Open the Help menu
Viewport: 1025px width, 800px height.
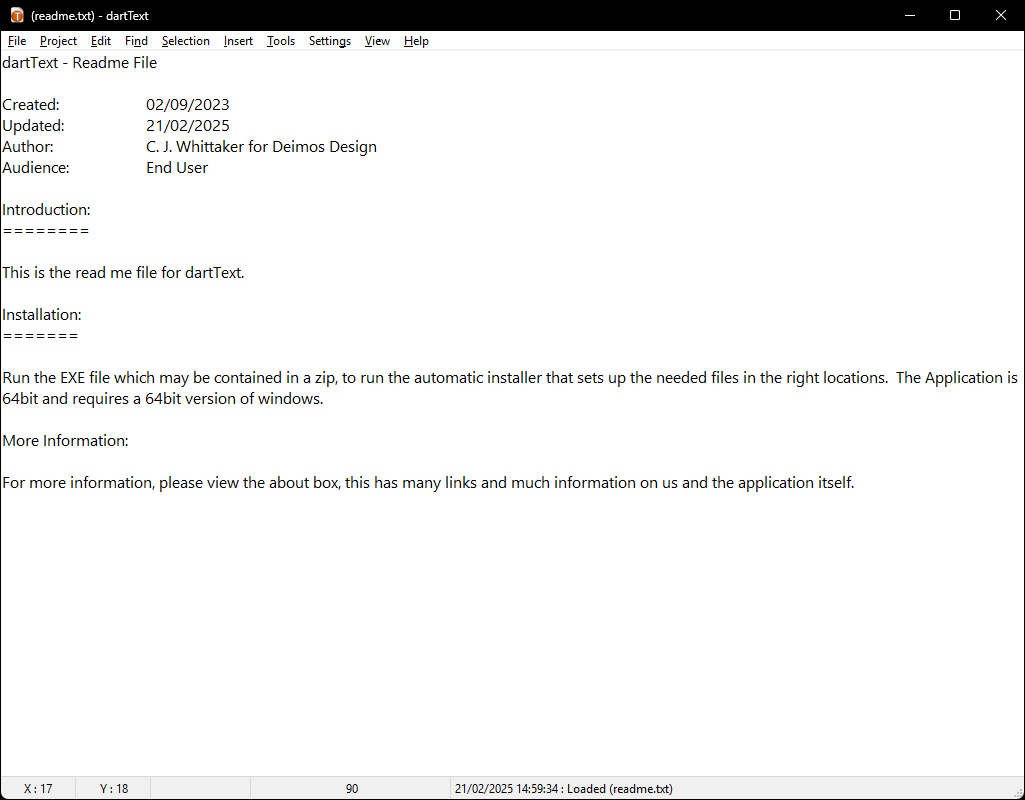[x=416, y=41]
